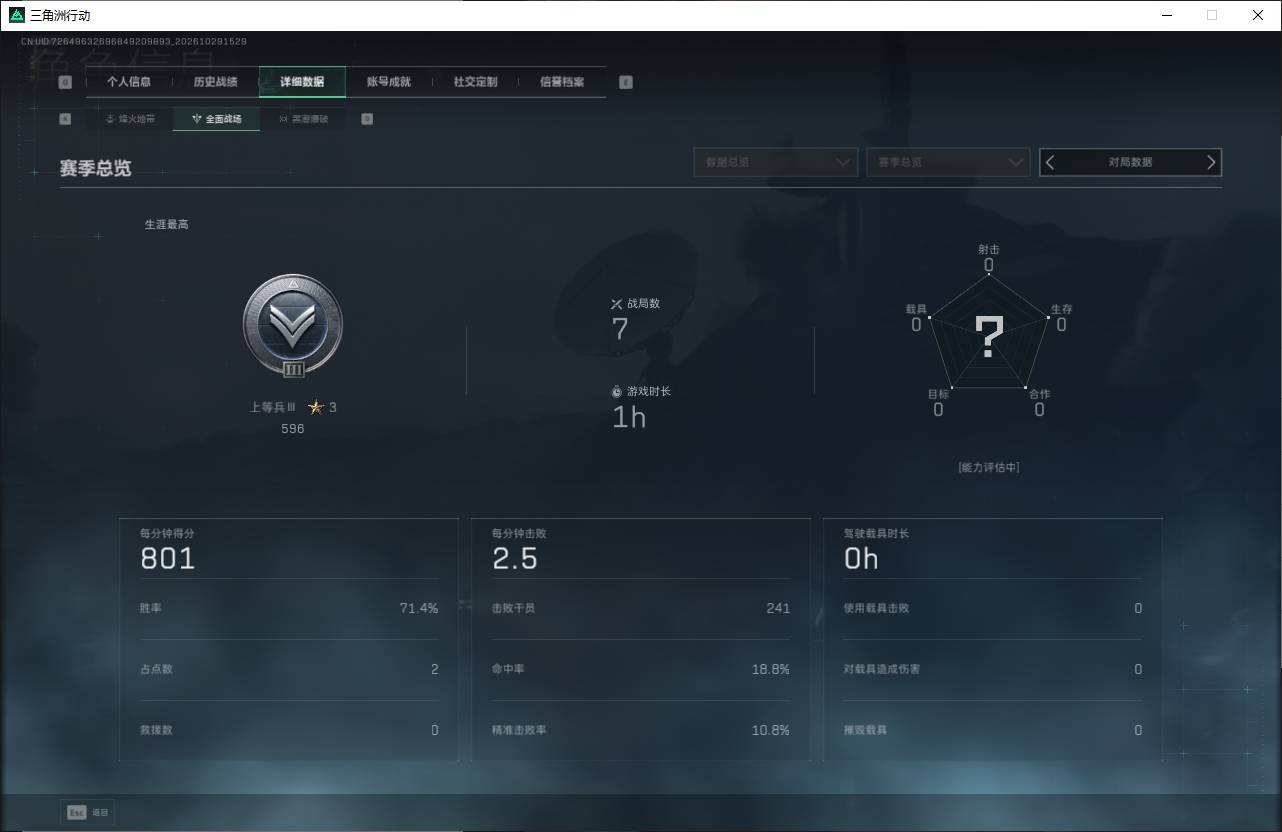Click the 击败干员 value 241
The width and height of the screenshot is (1282, 832).
(x=778, y=608)
